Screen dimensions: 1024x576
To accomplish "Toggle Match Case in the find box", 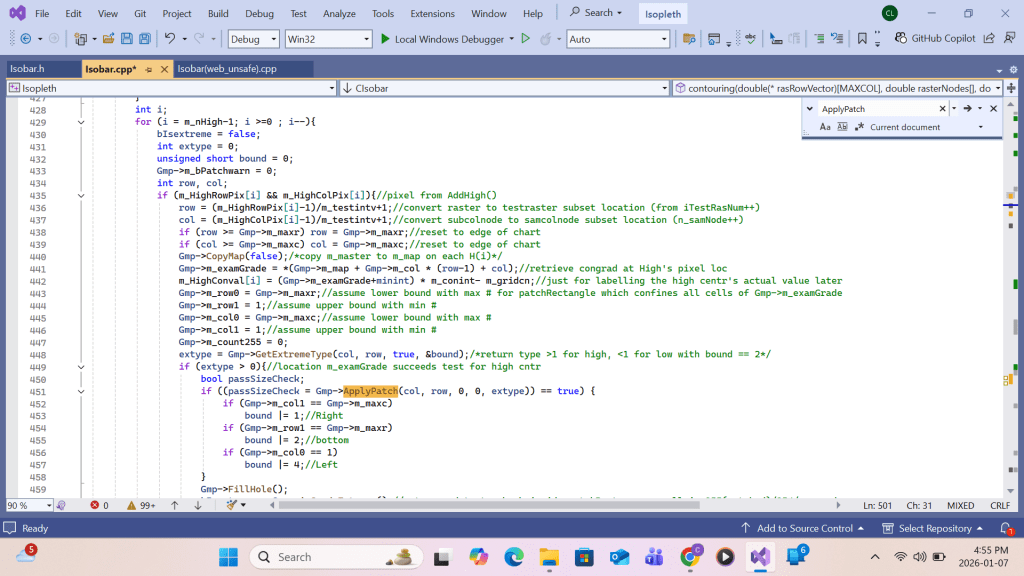I will pyautogui.click(x=825, y=127).
